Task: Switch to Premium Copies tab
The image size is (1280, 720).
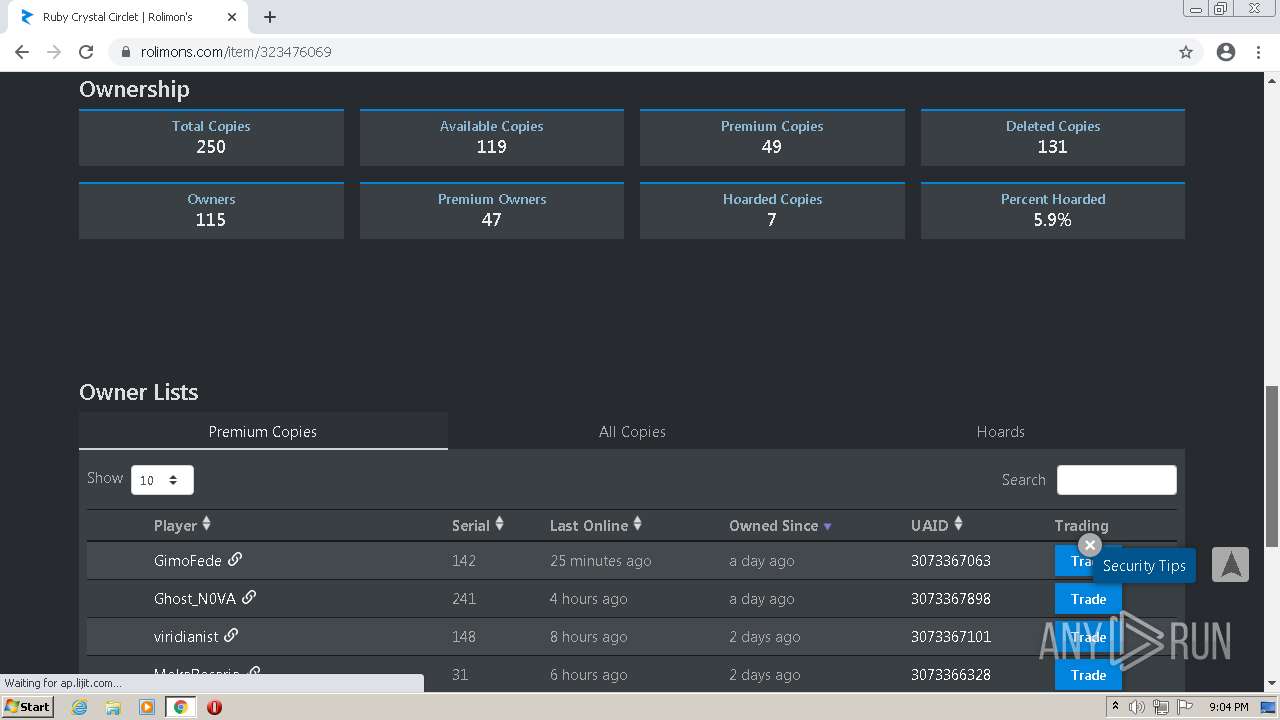Action: coord(263,432)
